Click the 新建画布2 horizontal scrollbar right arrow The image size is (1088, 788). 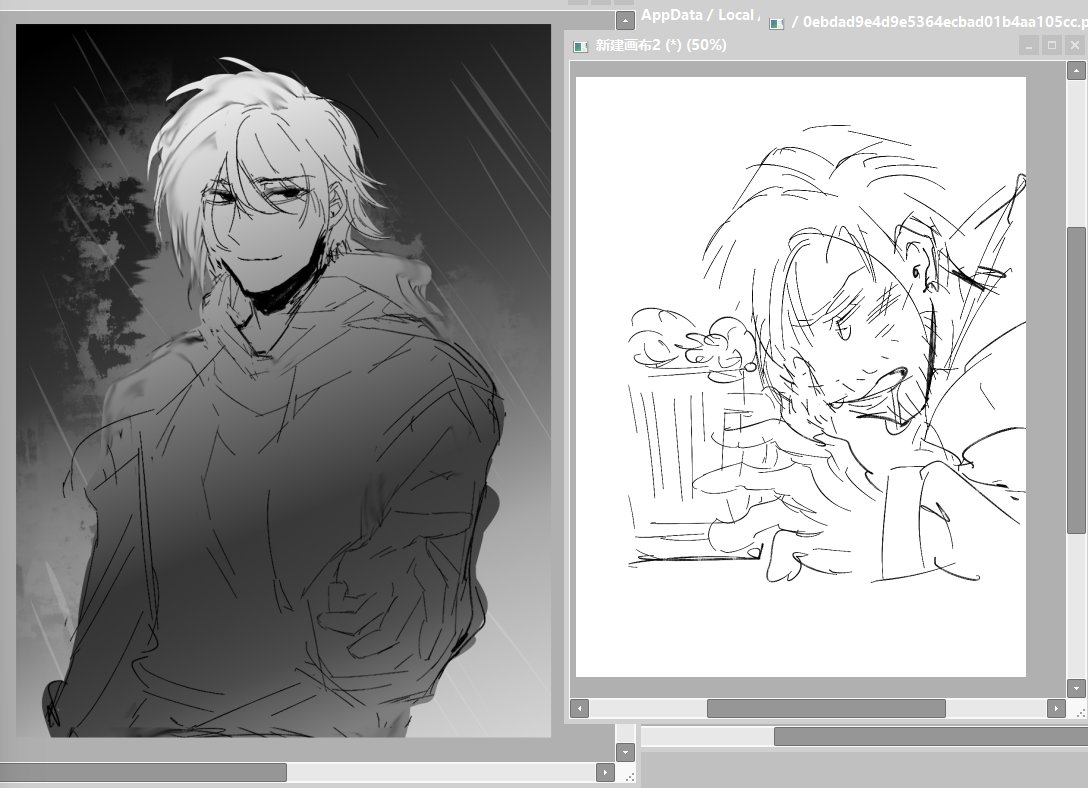tap(1056, 708)
